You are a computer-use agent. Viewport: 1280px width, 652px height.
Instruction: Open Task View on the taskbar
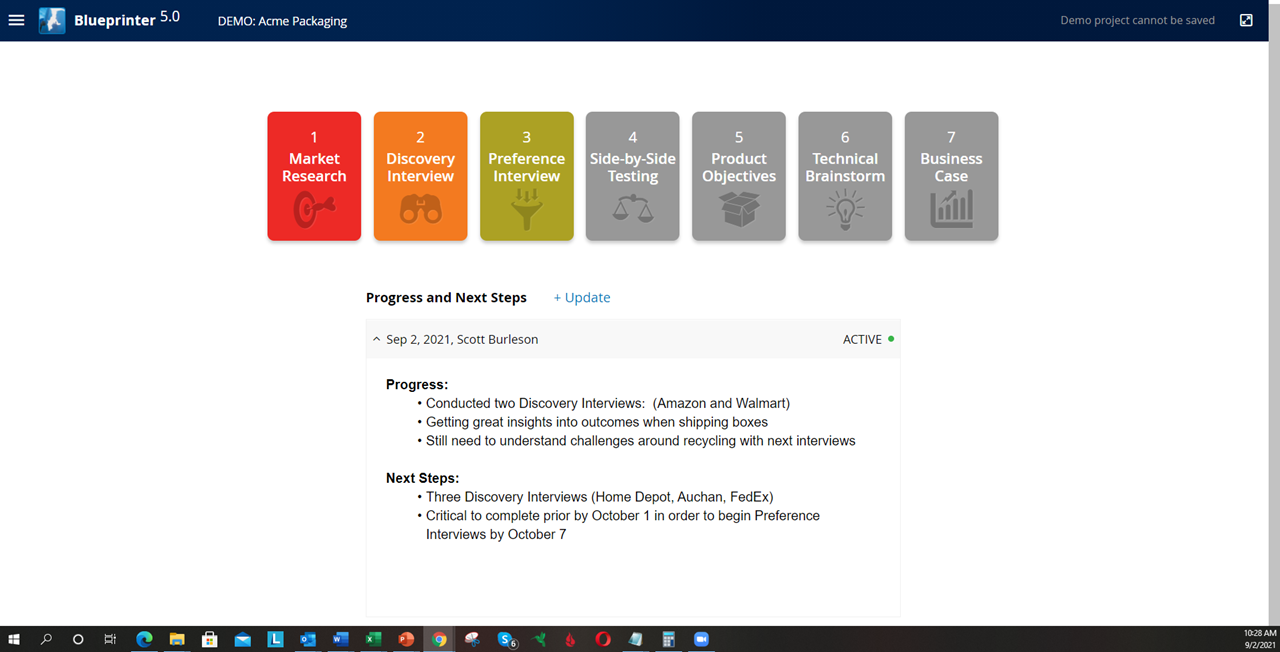110,639
